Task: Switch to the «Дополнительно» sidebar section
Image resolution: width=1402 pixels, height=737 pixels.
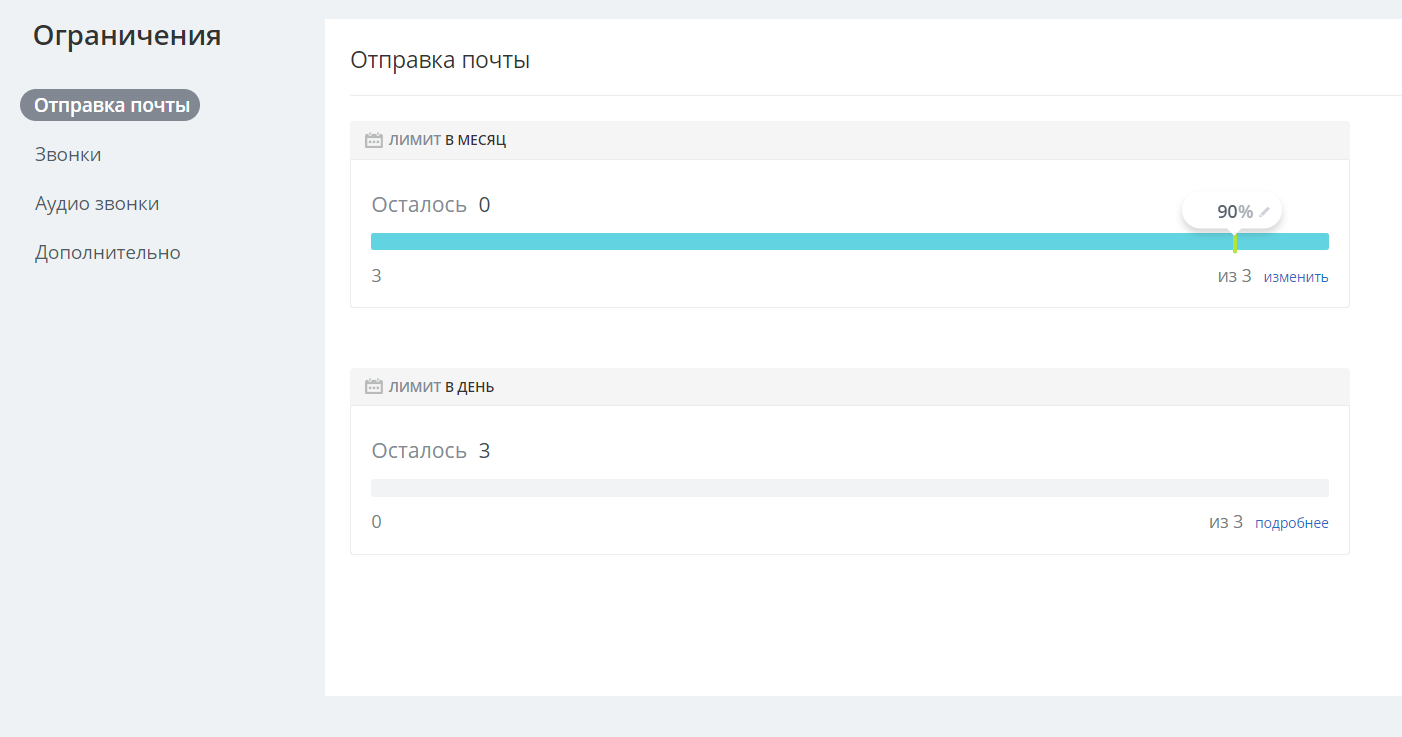Action: pos(108,253)
